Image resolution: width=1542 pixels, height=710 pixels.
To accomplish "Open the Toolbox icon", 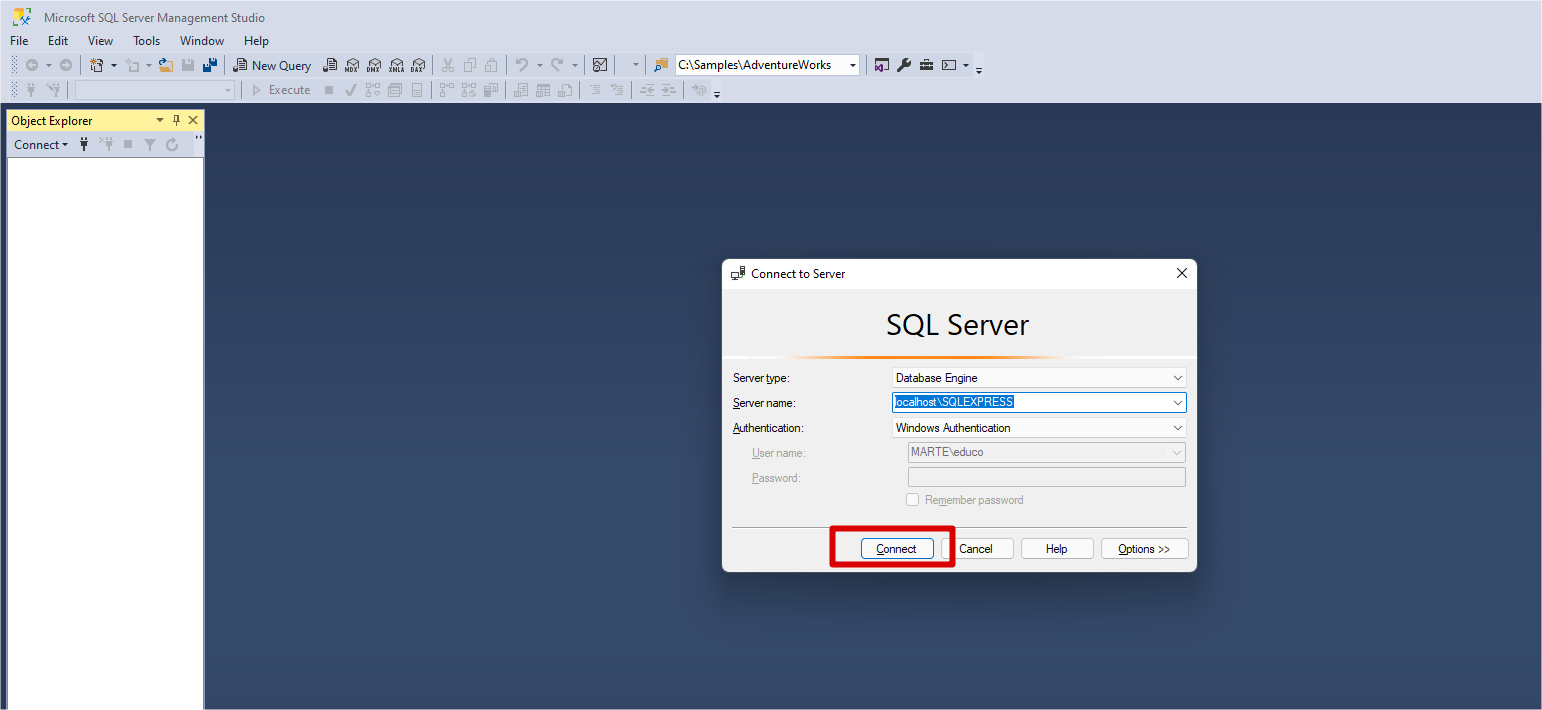I will tap(926, 65).
